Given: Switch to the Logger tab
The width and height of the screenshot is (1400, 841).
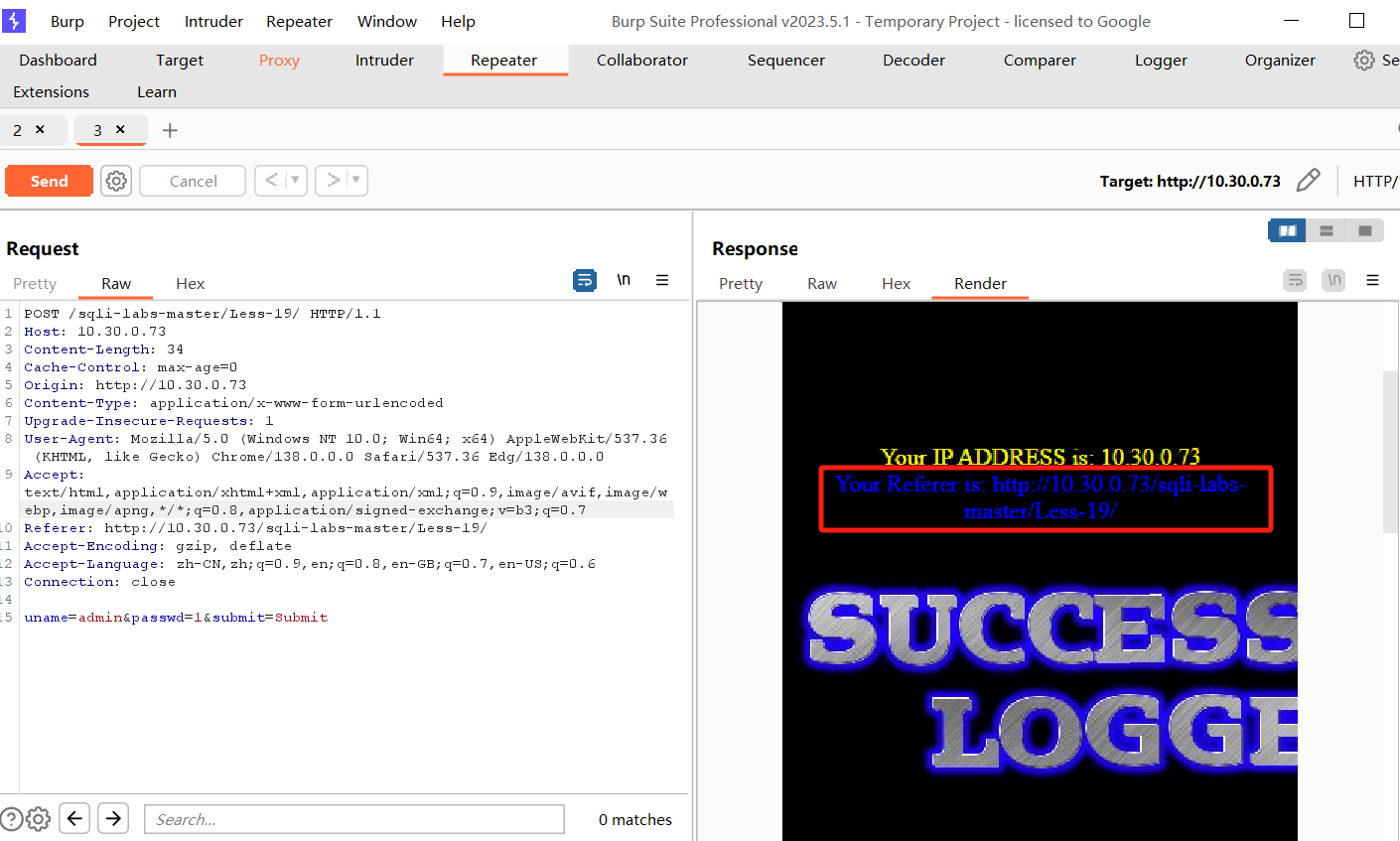Looking at the screenshot, I should pos(1161,61).
